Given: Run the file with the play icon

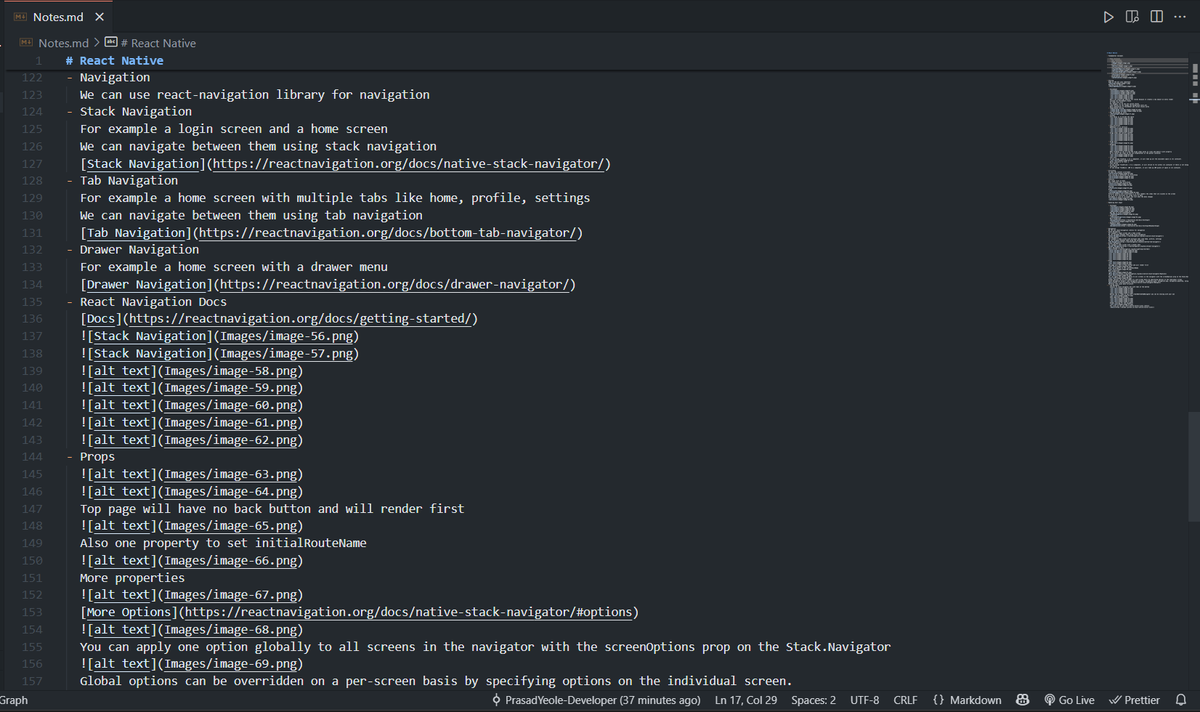Looking at the screenshot, I should tap(1106, 17).
